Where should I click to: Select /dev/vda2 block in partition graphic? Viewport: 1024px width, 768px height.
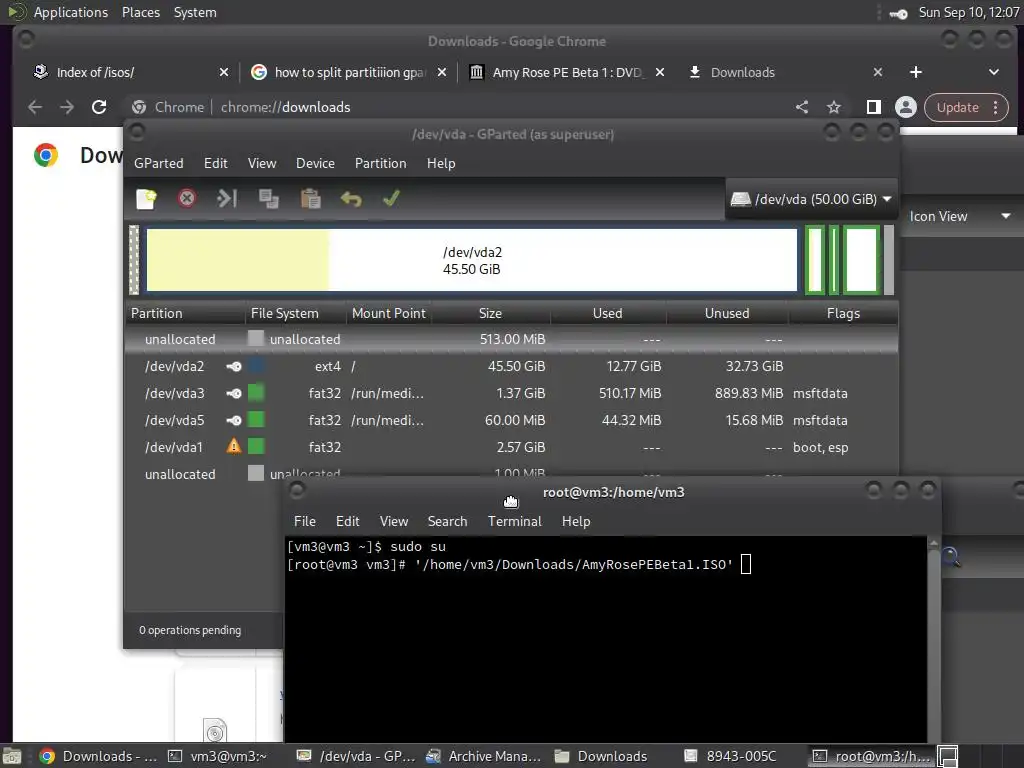point(472,260)
